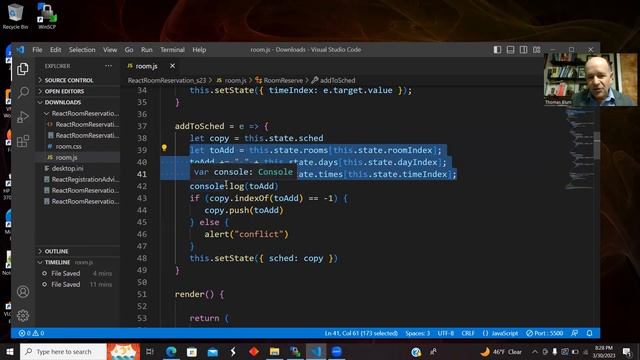This screenshot has height=360, width=640.
Task: Click Task View button on taskbar
Action: (150, 351)
